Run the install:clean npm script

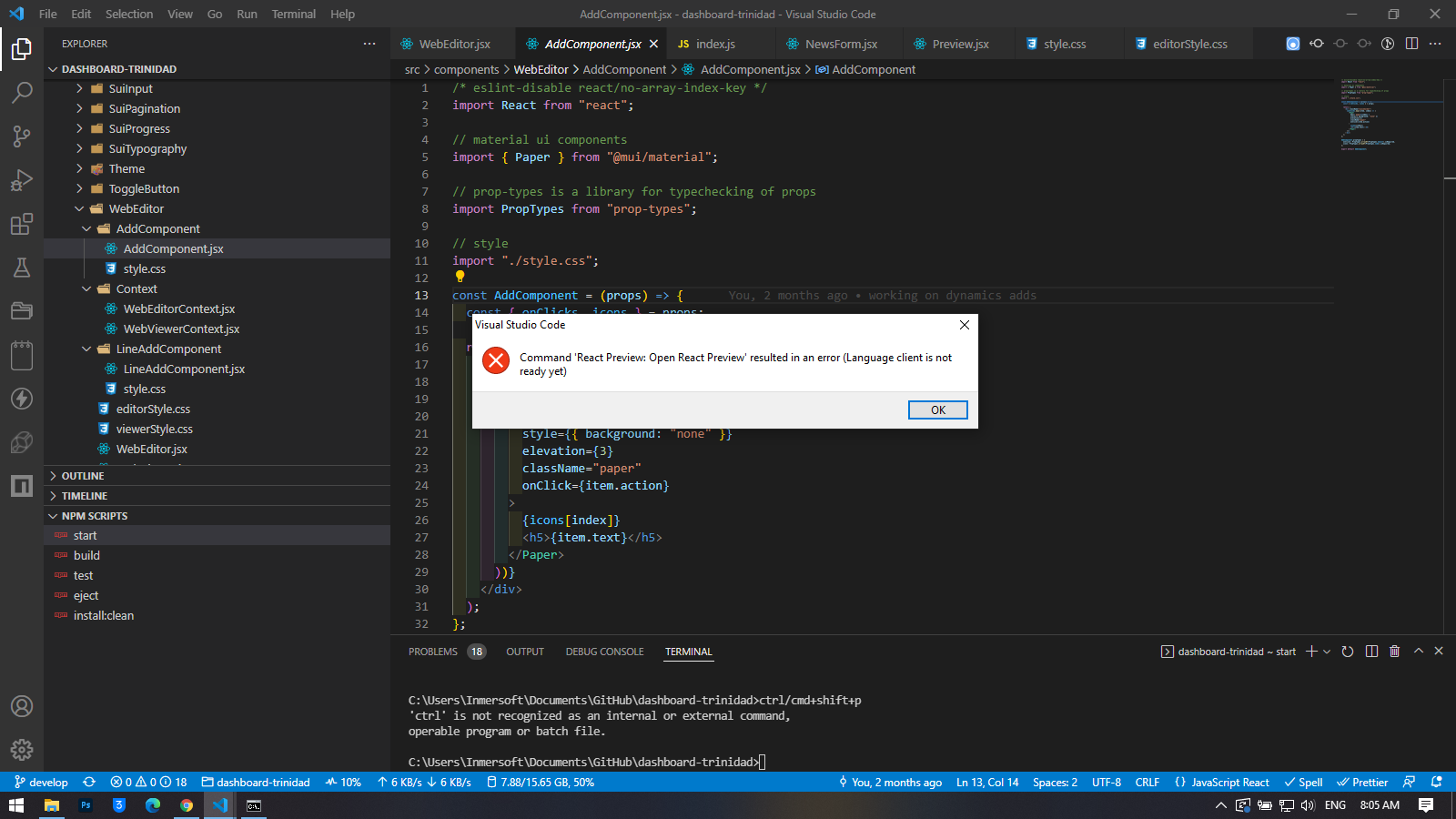[x=217, y=615]
